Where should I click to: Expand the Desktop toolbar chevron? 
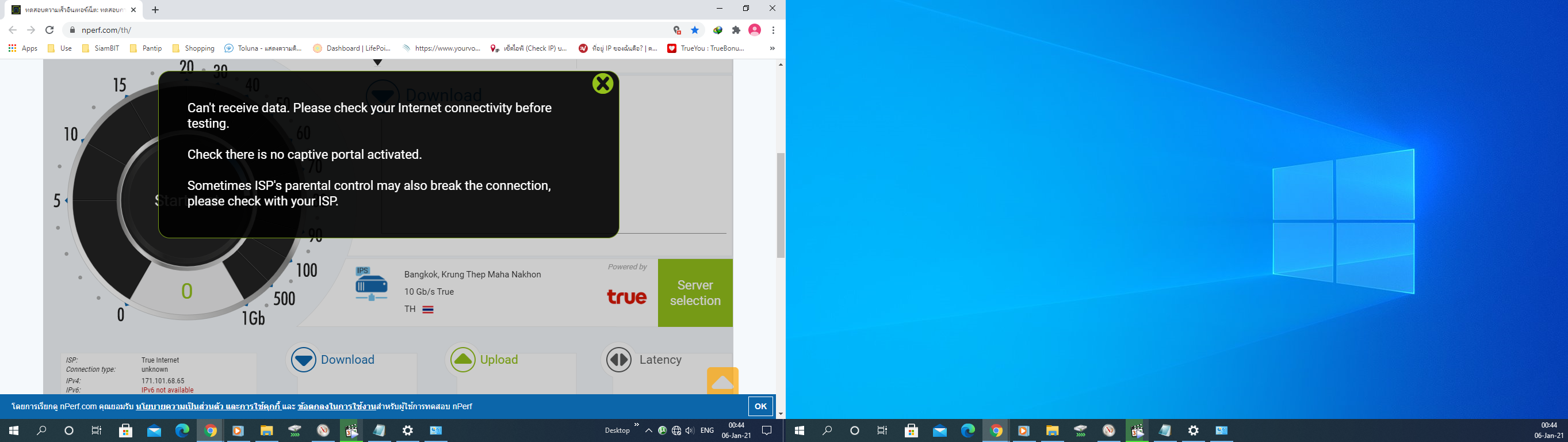[x=637, y=425]
